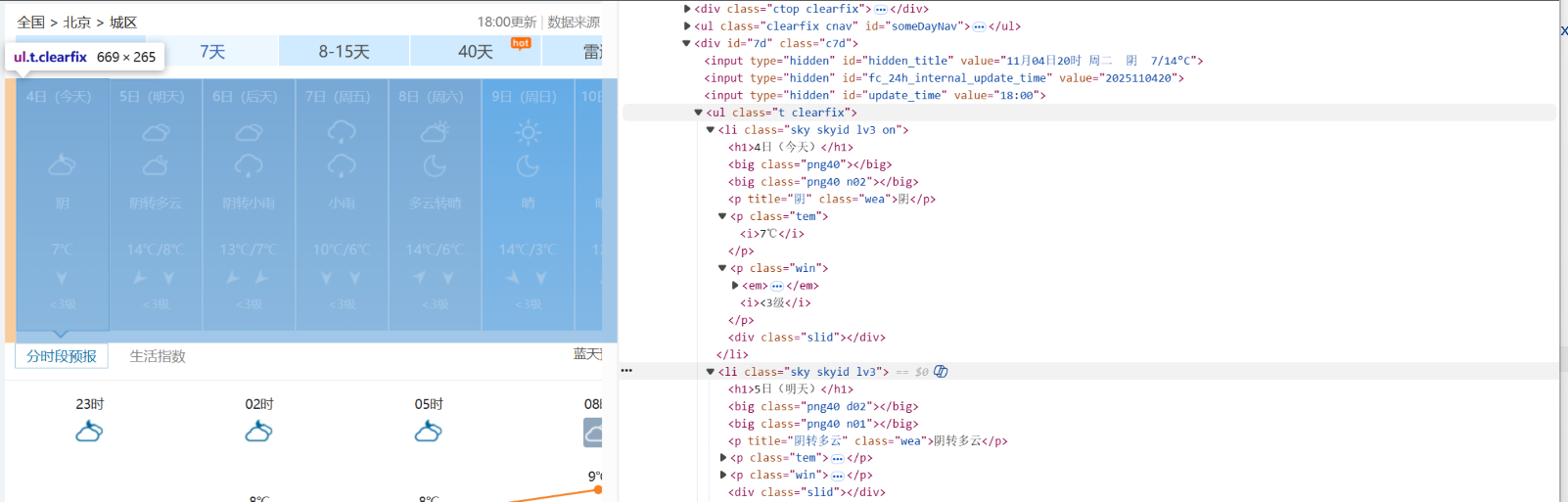The height and width of the screenshot is (502, 1568).
Task: Collapse the selected li sky skyid lv3 node
Action: pos(711,372)
